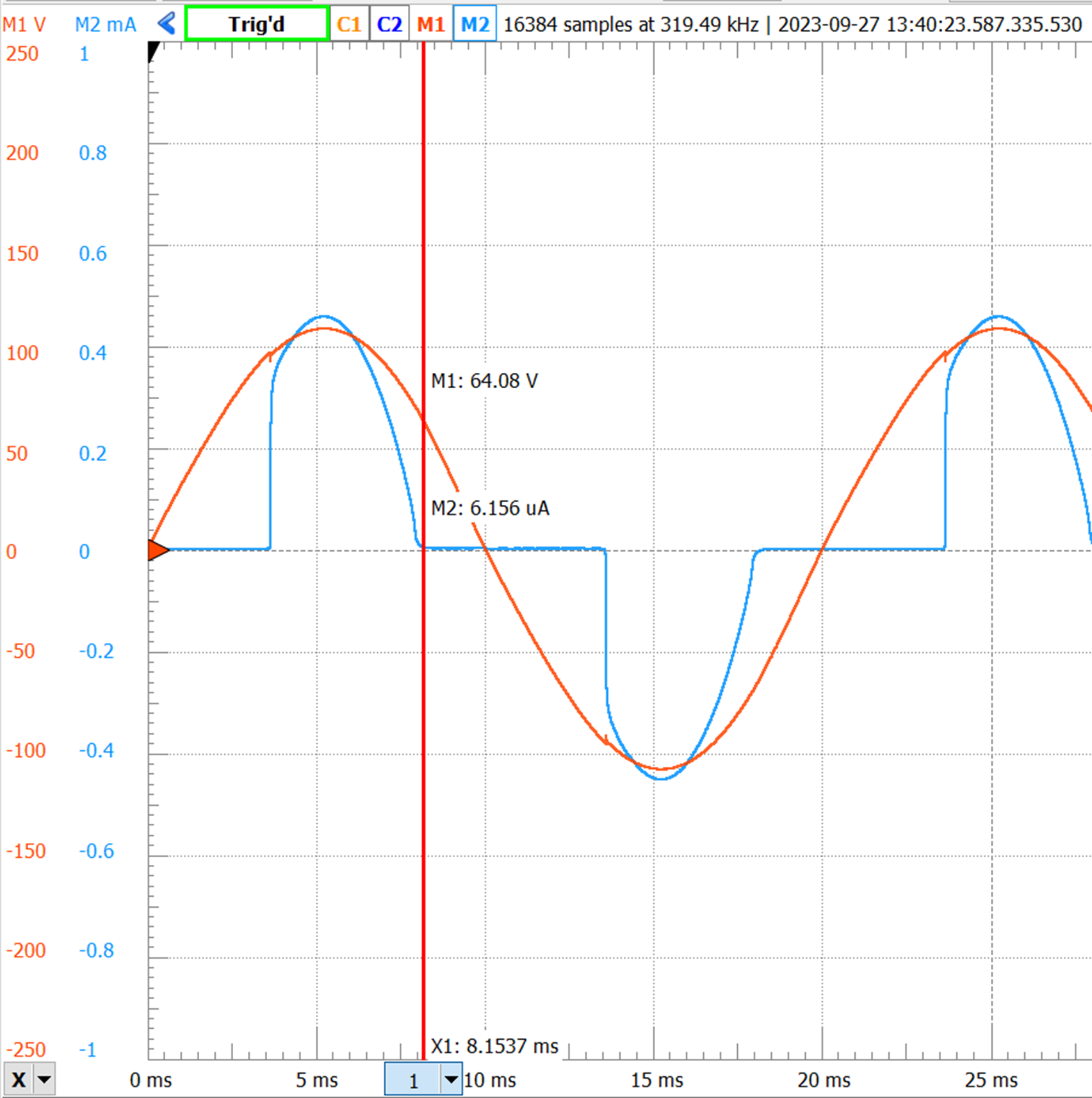The image size is (1092, 1098).
Task: Collapse the header with the blue chevron icon
Action: pos(166,23)
